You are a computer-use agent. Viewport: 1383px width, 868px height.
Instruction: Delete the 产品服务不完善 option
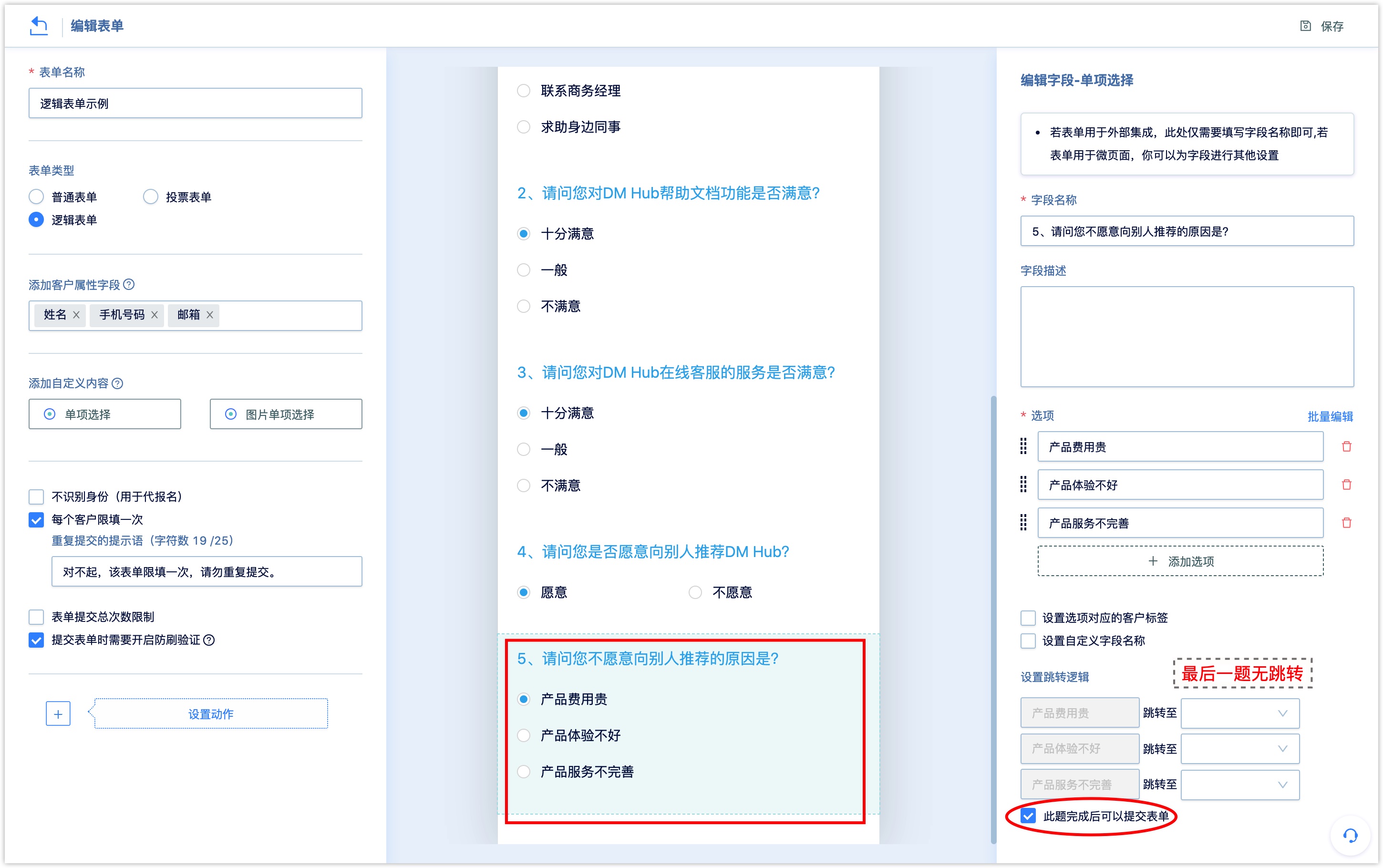pos(1346,523)
